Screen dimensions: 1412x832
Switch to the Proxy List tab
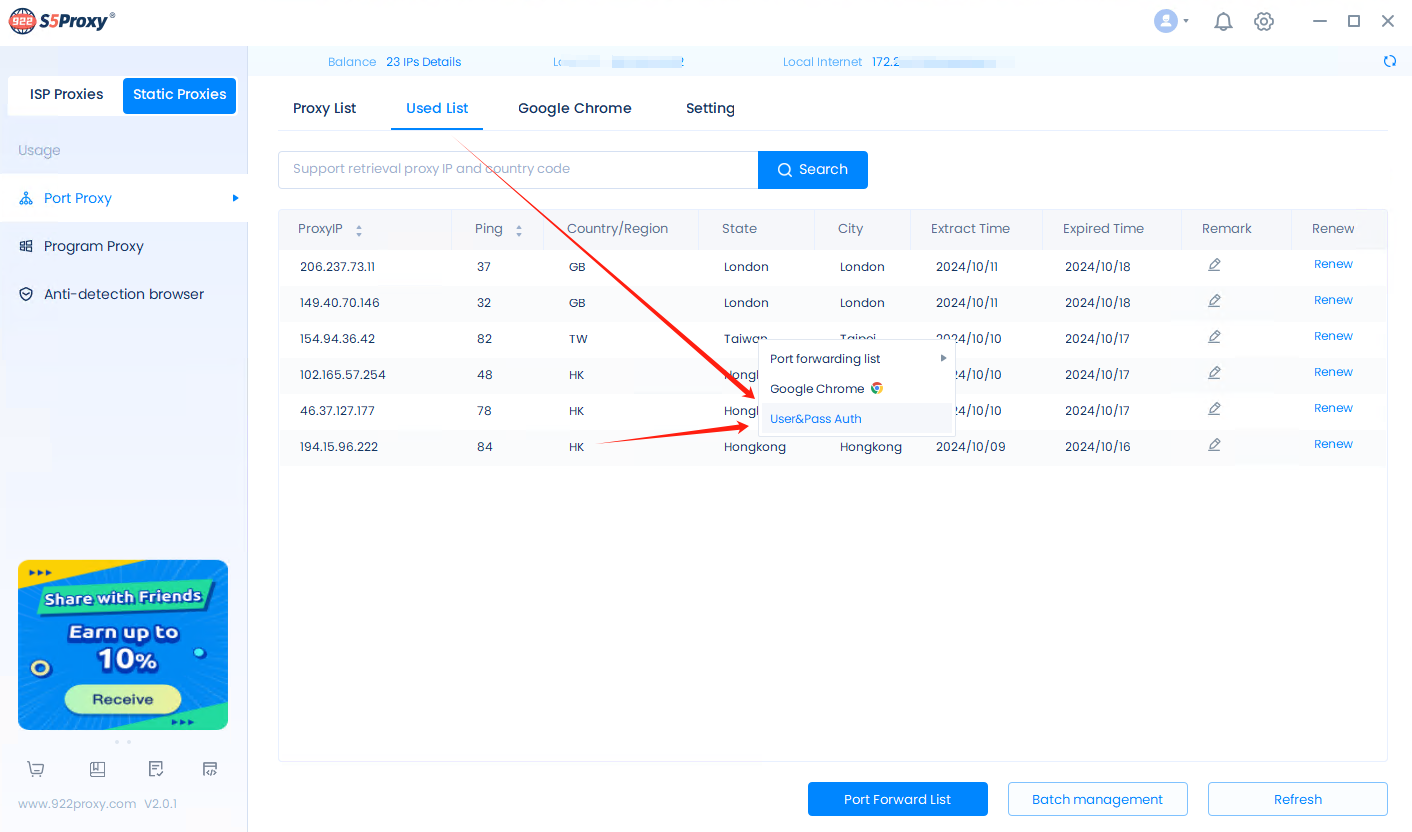(x=324, y=108)
